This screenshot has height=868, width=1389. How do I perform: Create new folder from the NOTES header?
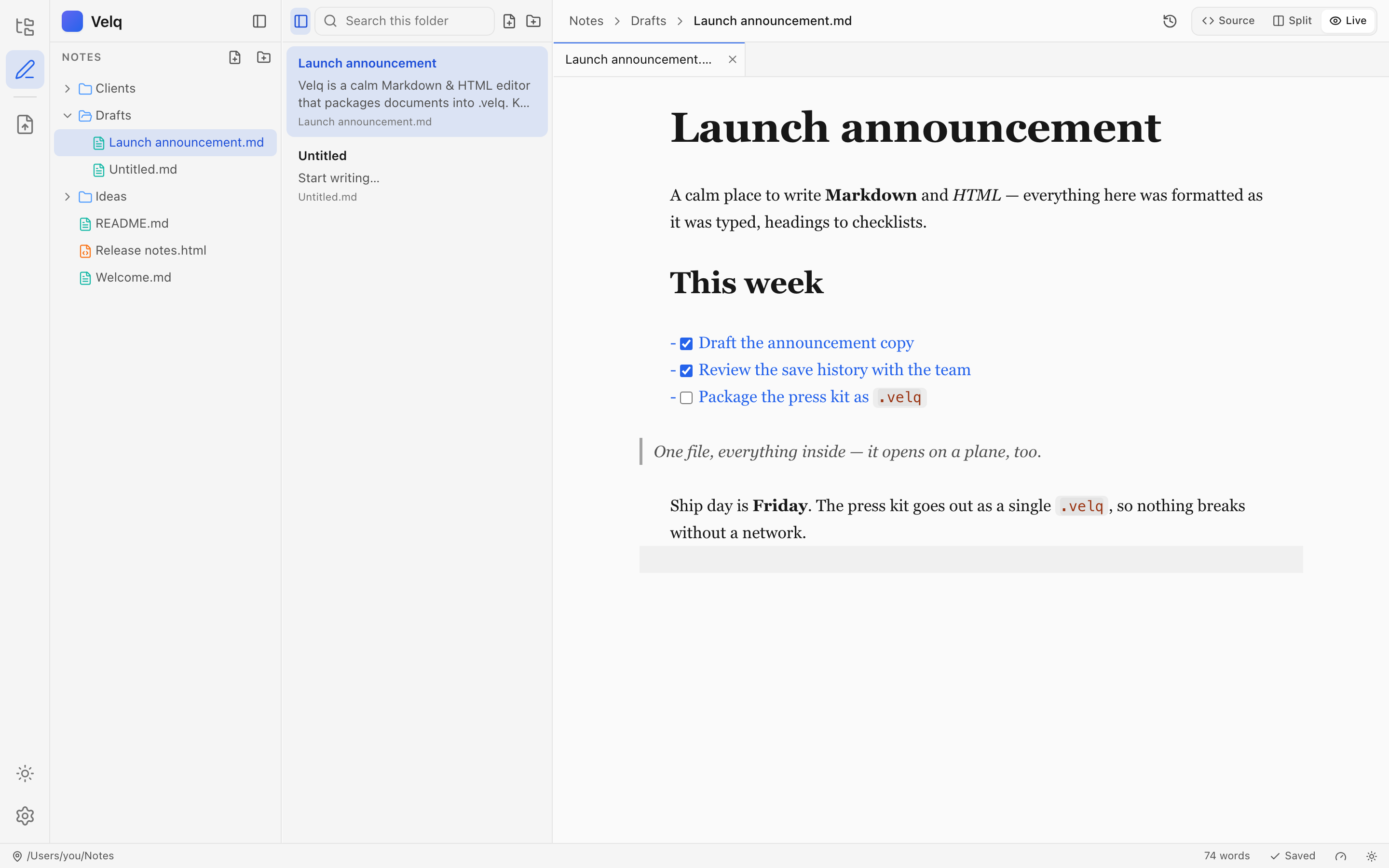[263, 57]
